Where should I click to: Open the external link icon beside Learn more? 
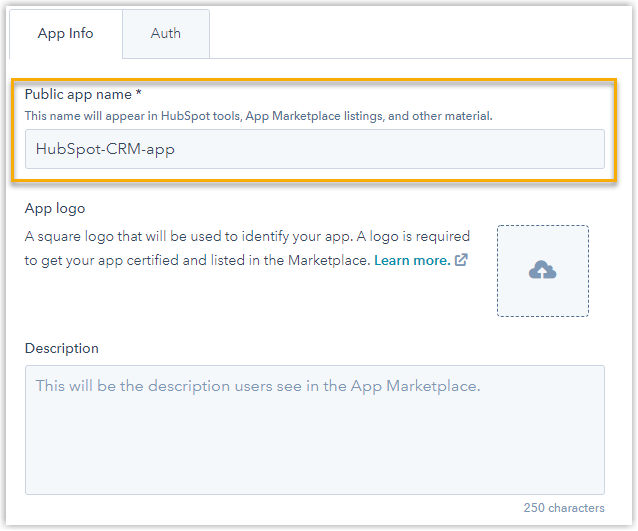point(461,260)
